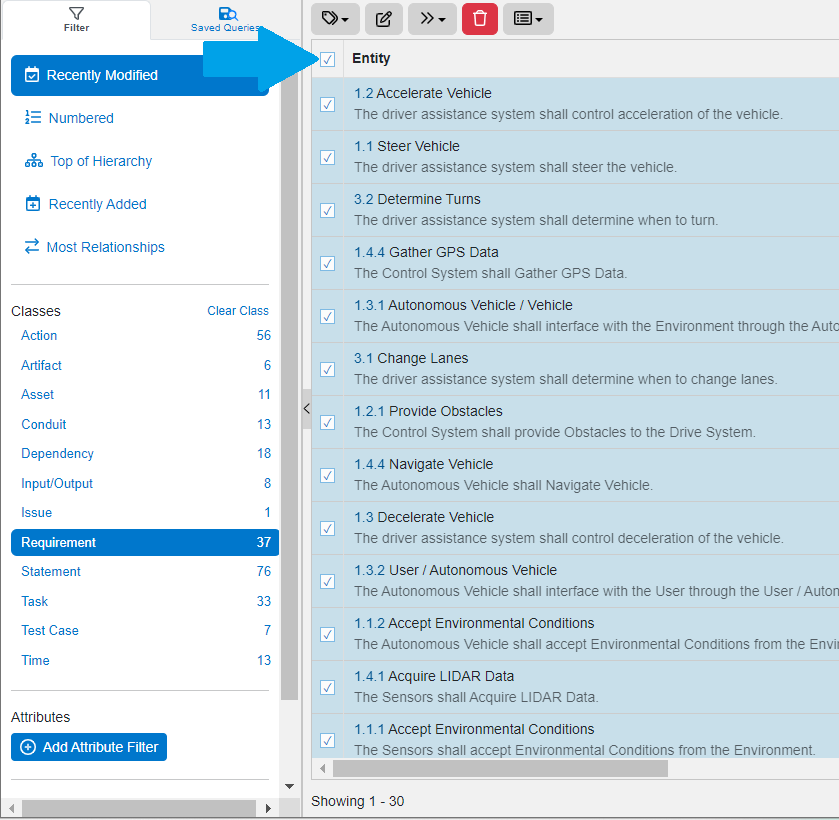The image size is (839, 820).
Task: Open the list view icon menu
Action: point(527,19)
